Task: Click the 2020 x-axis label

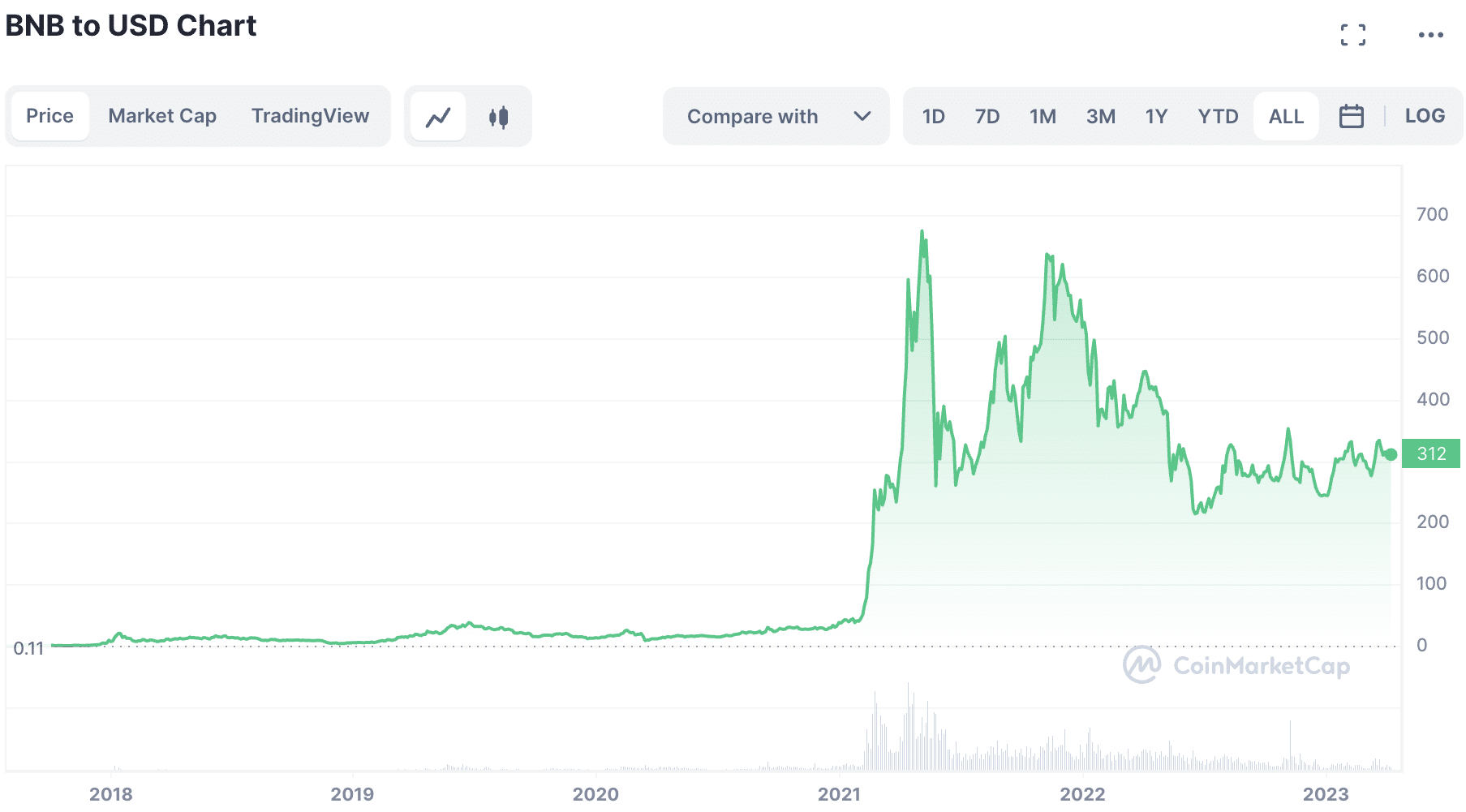Action: [595, 794]
